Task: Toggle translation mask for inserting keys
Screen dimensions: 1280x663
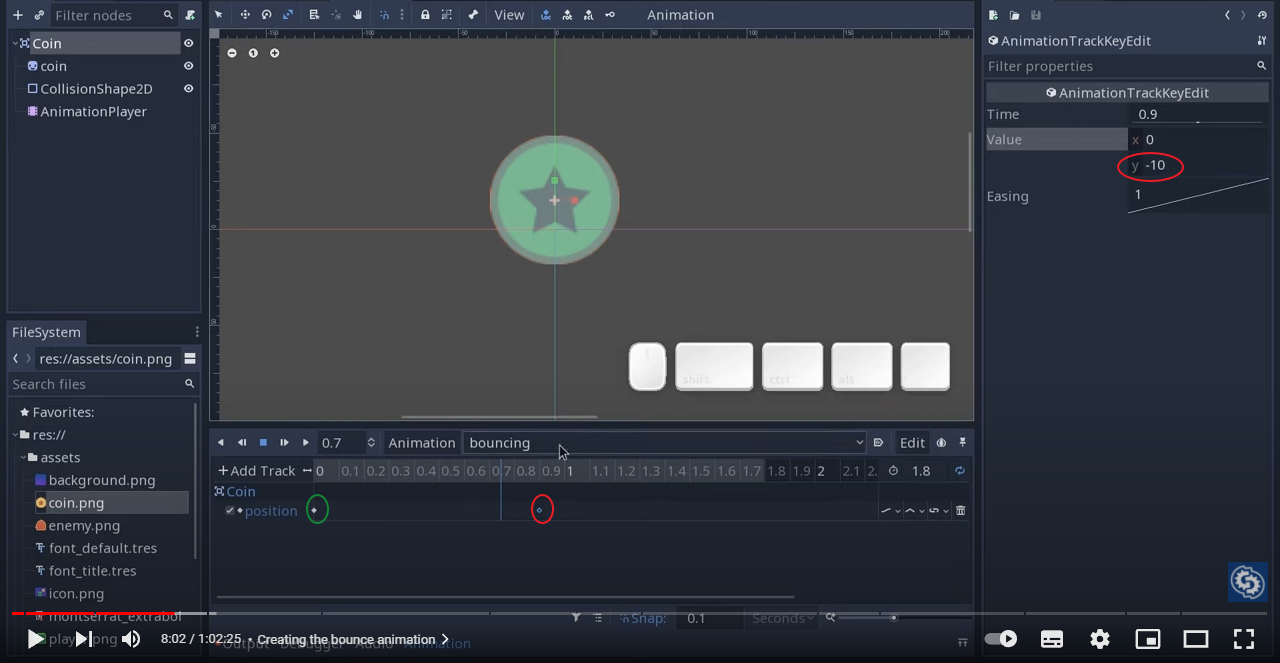Action: coord(545,15)
